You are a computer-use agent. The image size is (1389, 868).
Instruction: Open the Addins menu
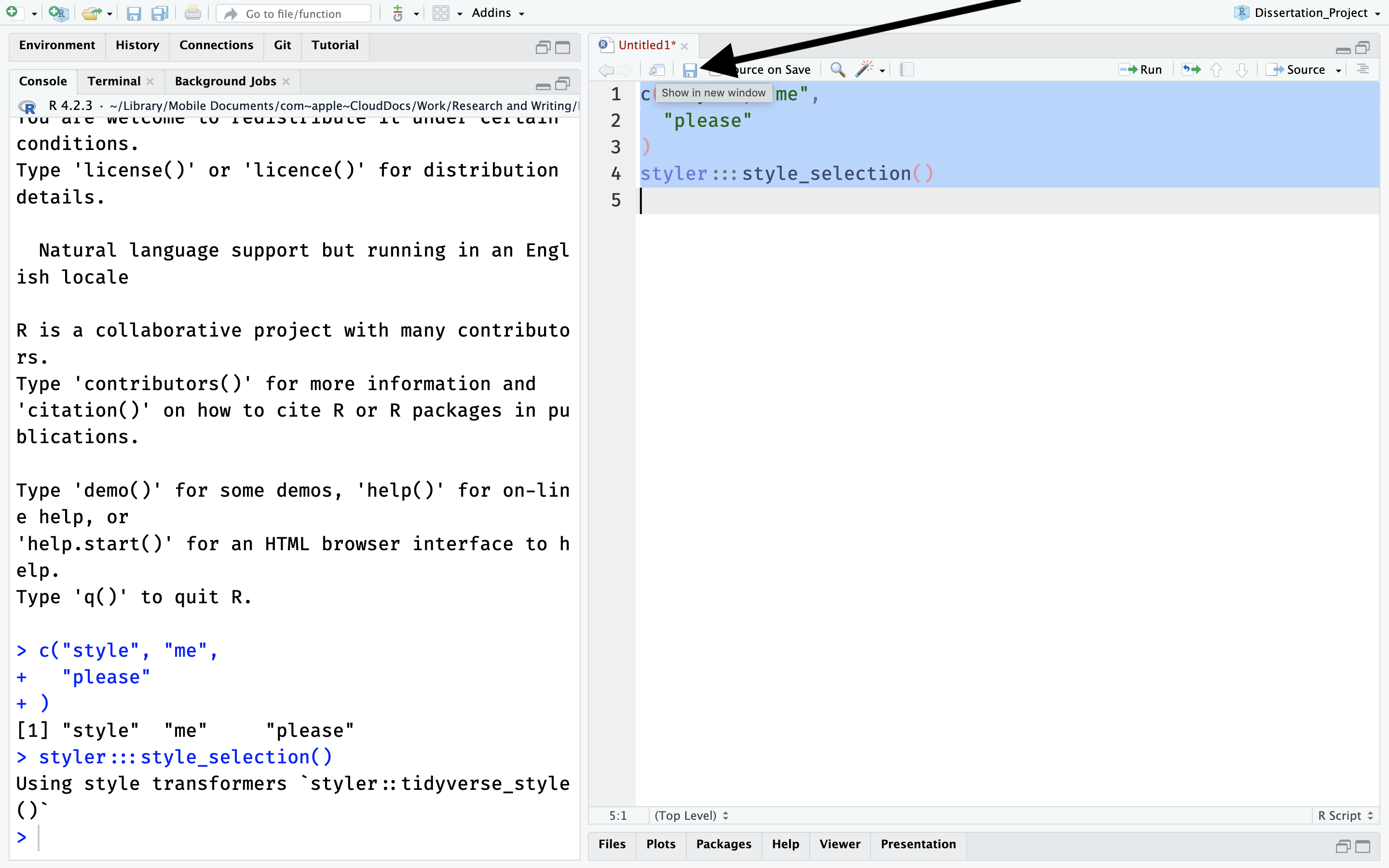(x=496, y=13)
